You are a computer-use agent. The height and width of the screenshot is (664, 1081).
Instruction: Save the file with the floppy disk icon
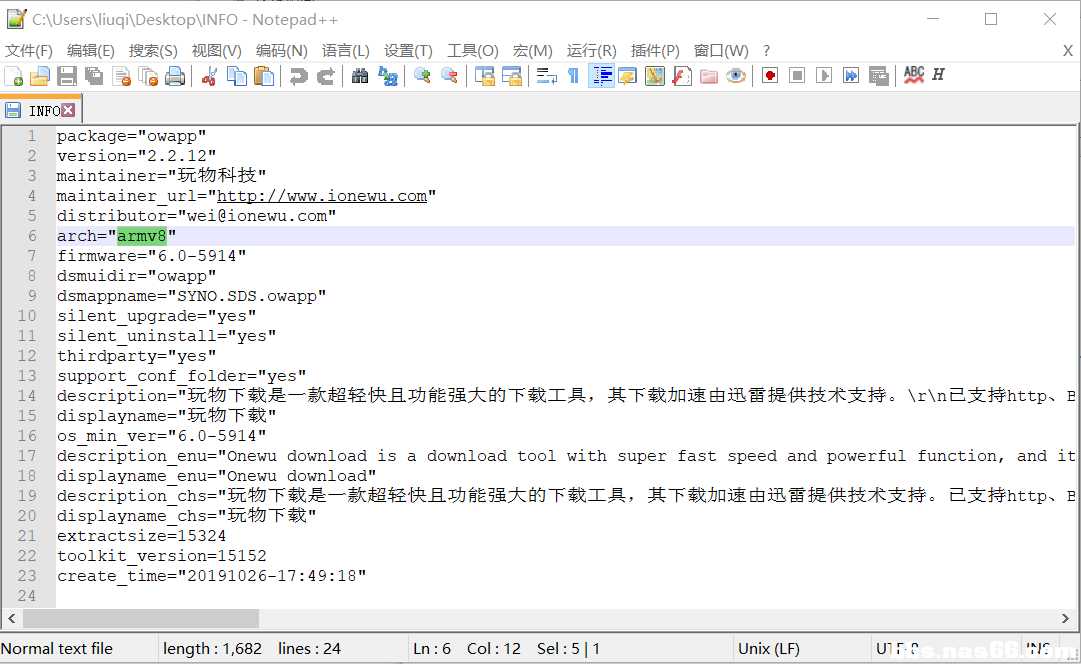67,76
